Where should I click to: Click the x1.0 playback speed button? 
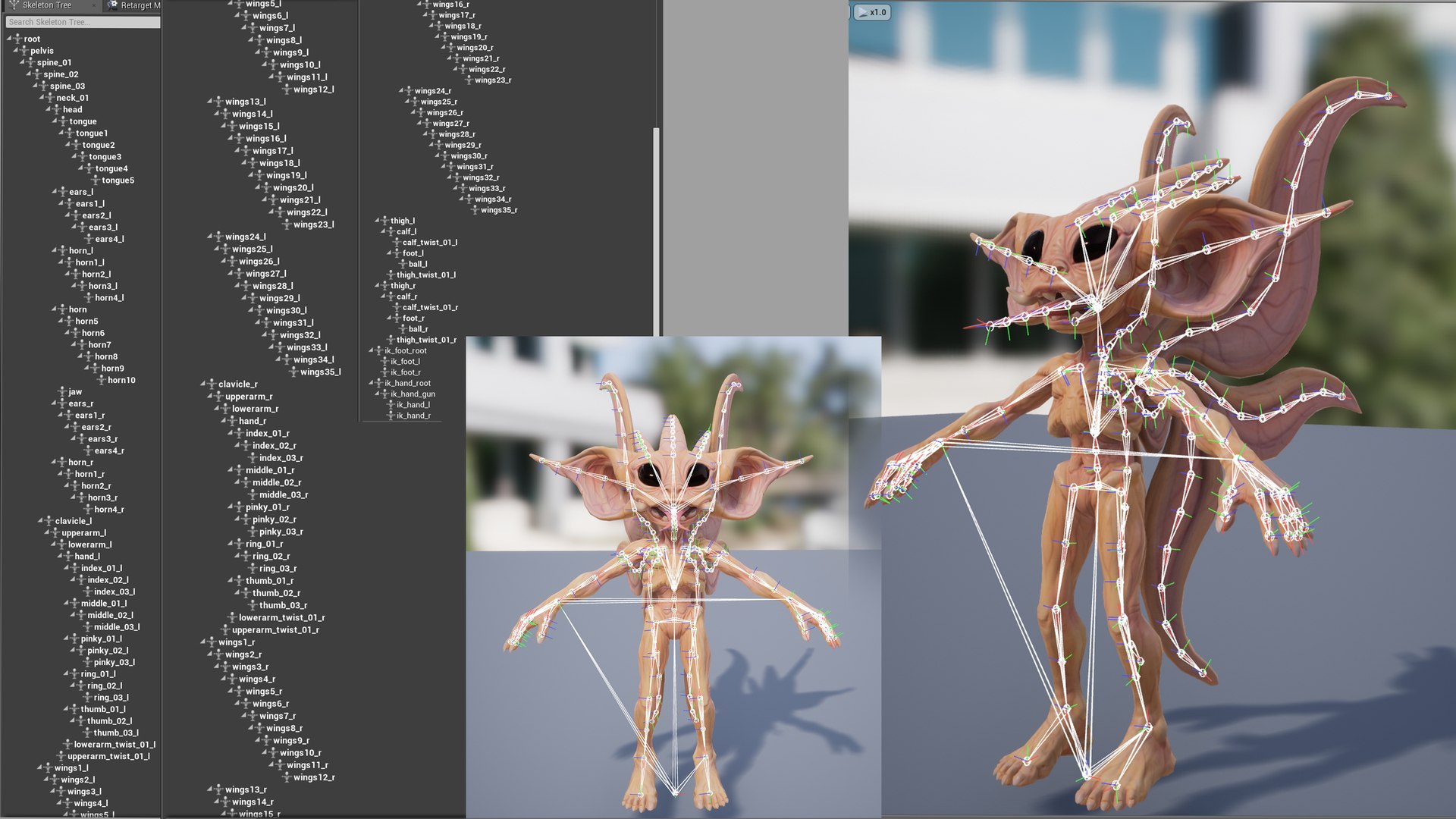tap(872, 12)
